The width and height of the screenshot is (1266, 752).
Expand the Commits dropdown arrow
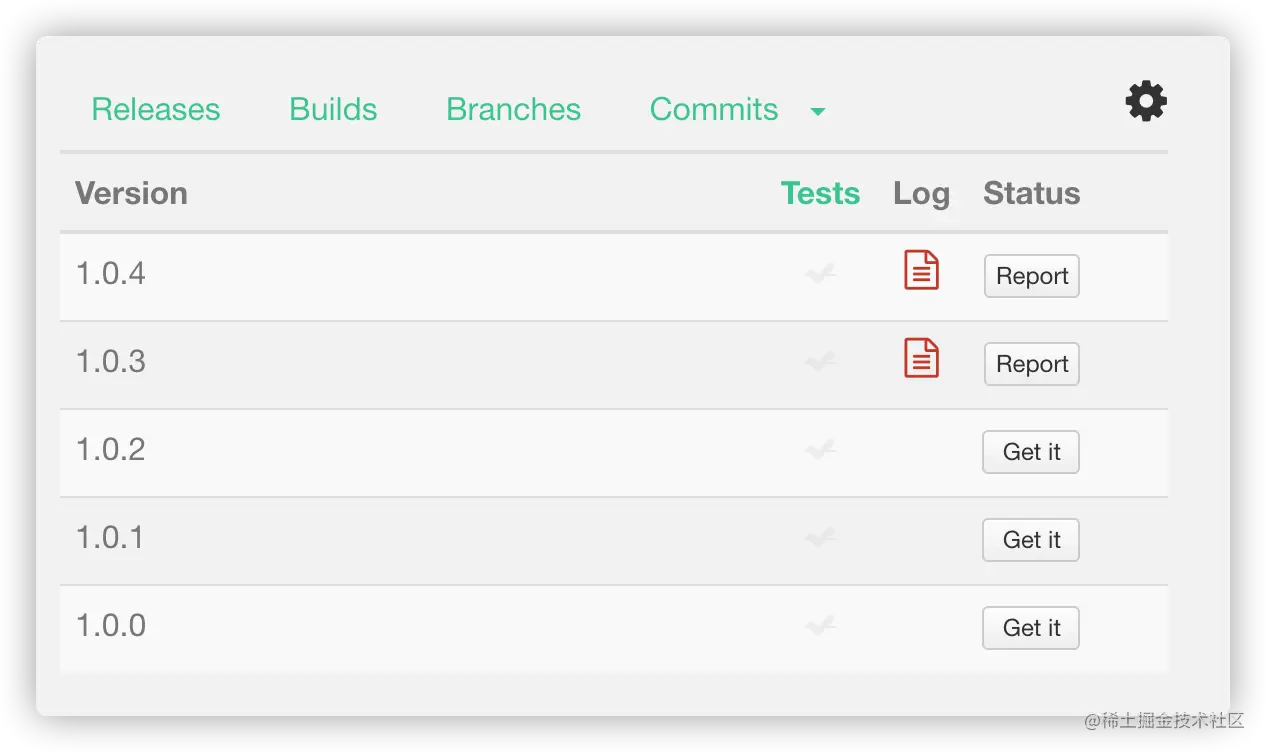click(x=818, y=111)
